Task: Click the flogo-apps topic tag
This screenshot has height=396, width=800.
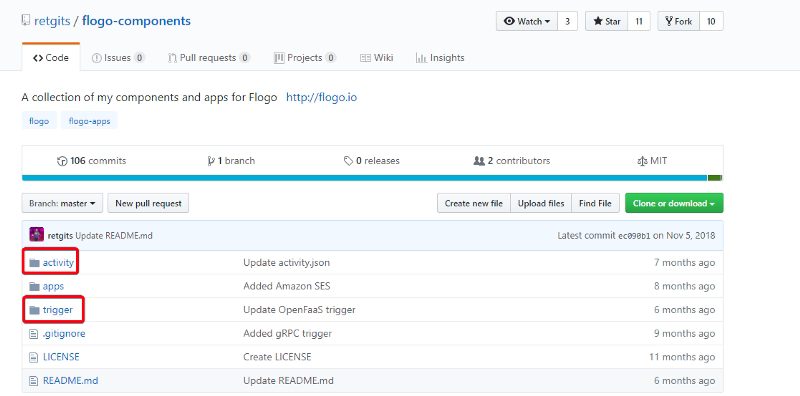Action: pyautogui.click(x=89, y=121)
